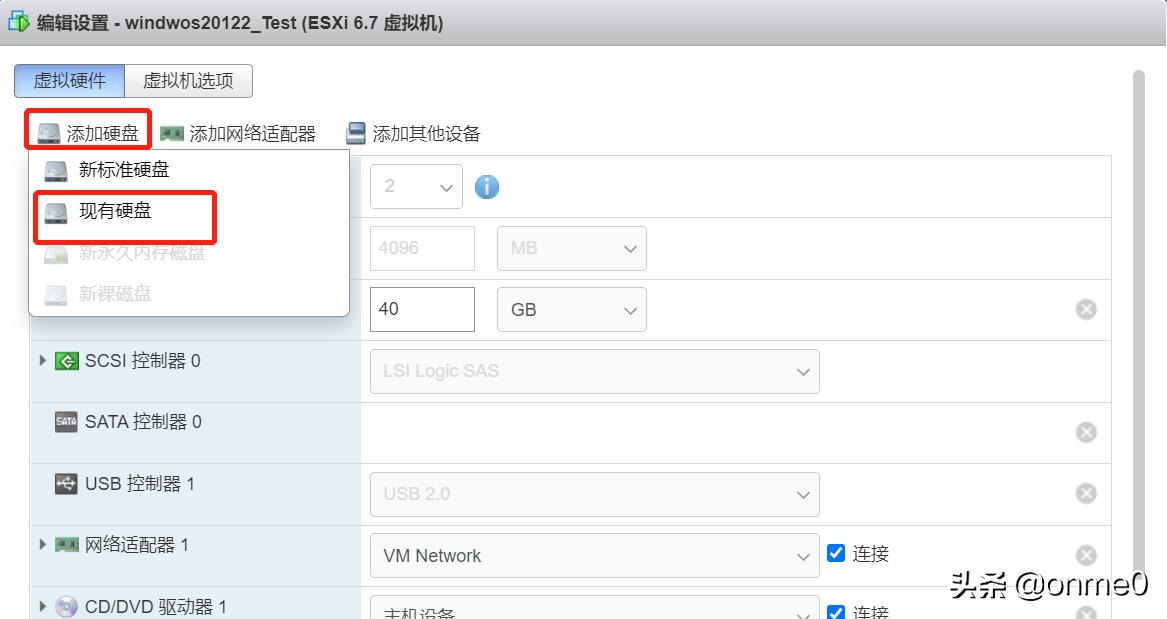
Task: Click the device icon in 添加其他设备
Action: 357,133
